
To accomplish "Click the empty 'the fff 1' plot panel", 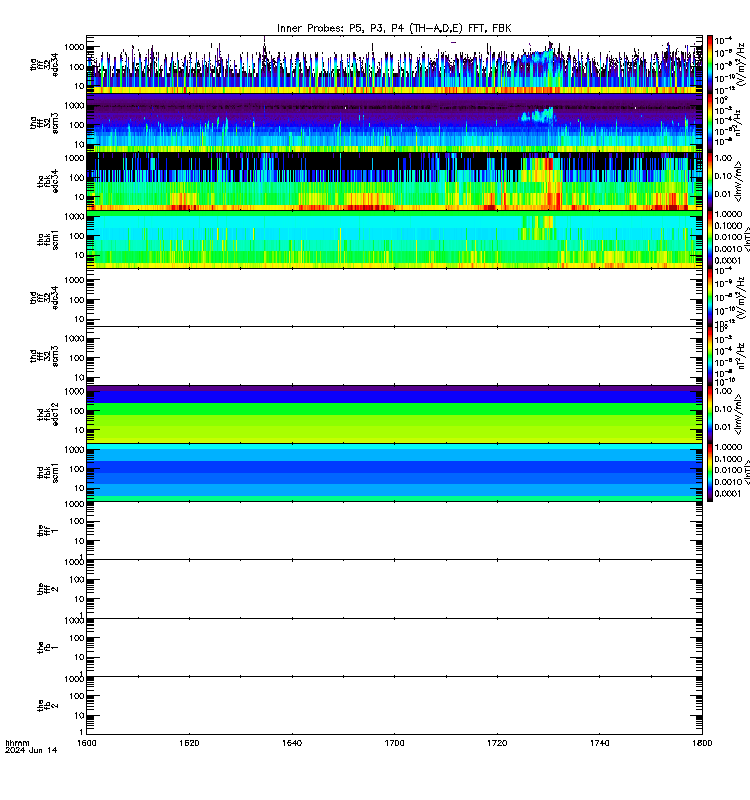I will (394, 531).
